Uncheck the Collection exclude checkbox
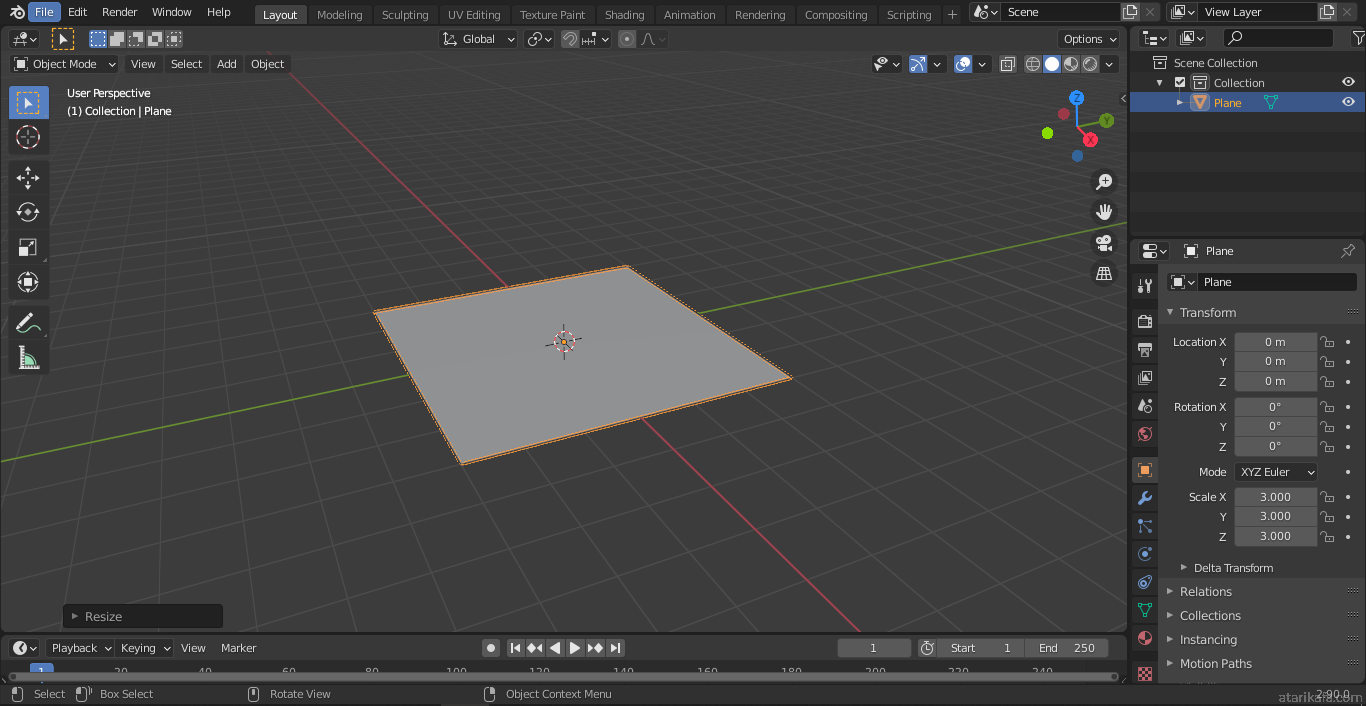This screenshot has width=1366, height=706. [1180, 83]
